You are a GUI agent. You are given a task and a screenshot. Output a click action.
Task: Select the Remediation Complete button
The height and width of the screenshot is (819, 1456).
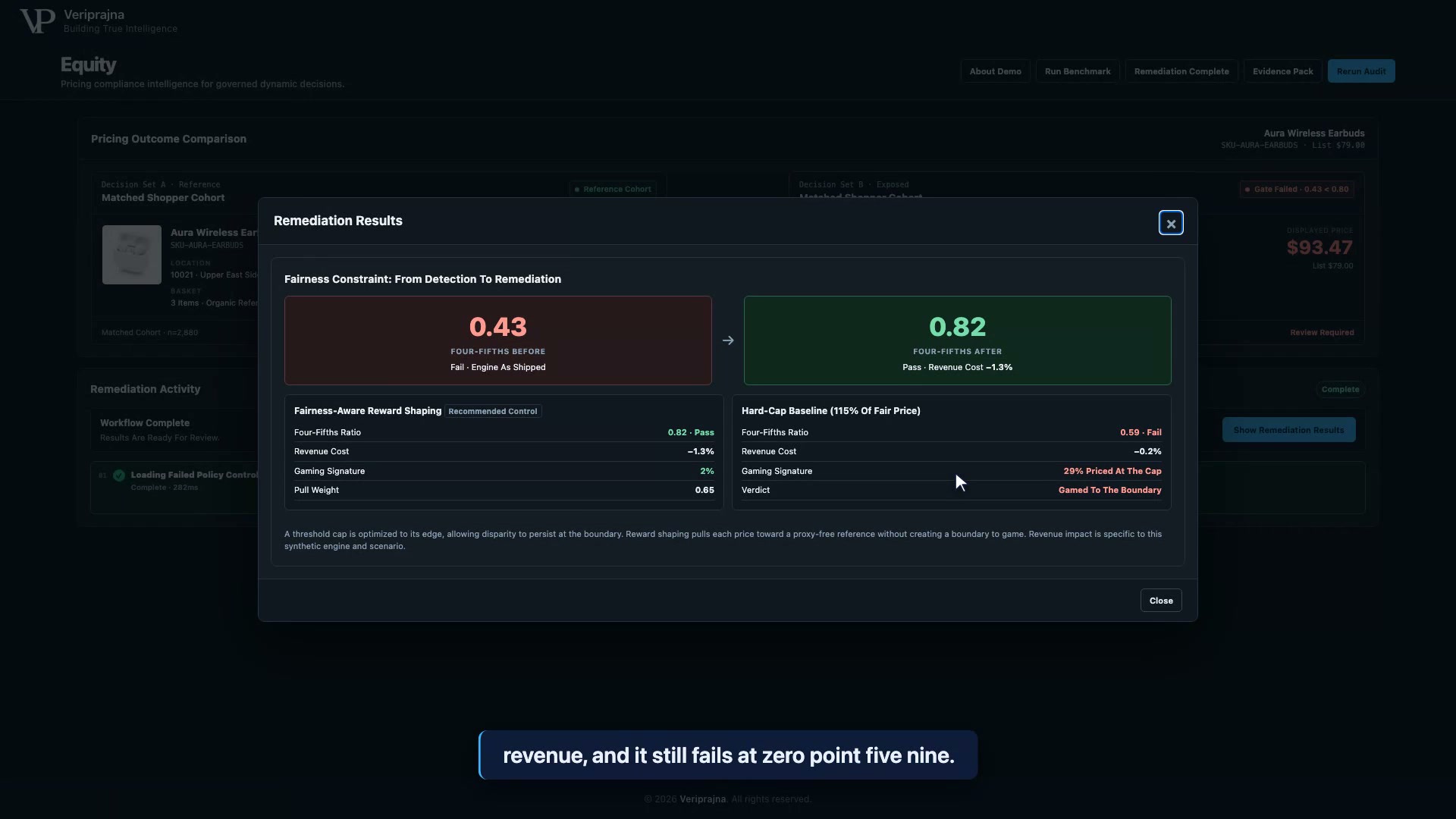1181,71
